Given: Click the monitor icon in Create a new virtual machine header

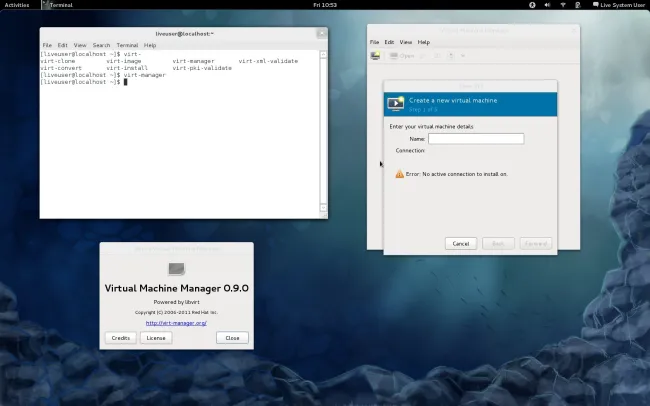Looking at the screenshot, I should click(x=395, y=103).
